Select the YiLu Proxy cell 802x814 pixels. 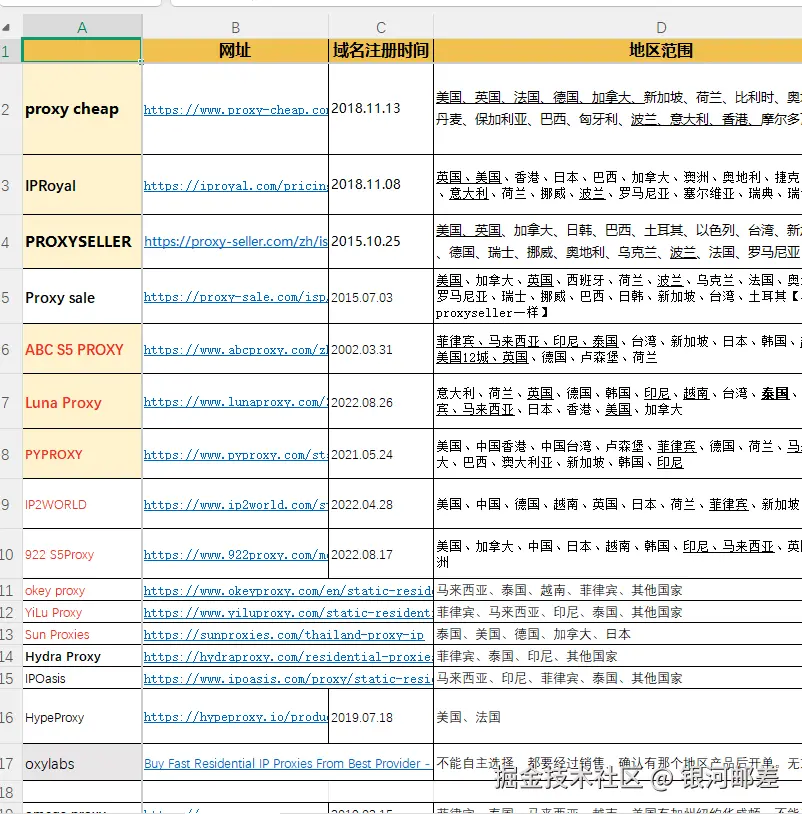coord(82,612)
